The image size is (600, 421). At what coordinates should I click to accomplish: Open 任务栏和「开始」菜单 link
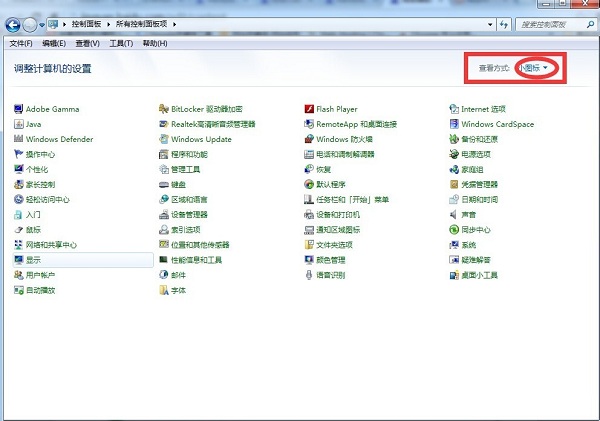tap(352, 199)
